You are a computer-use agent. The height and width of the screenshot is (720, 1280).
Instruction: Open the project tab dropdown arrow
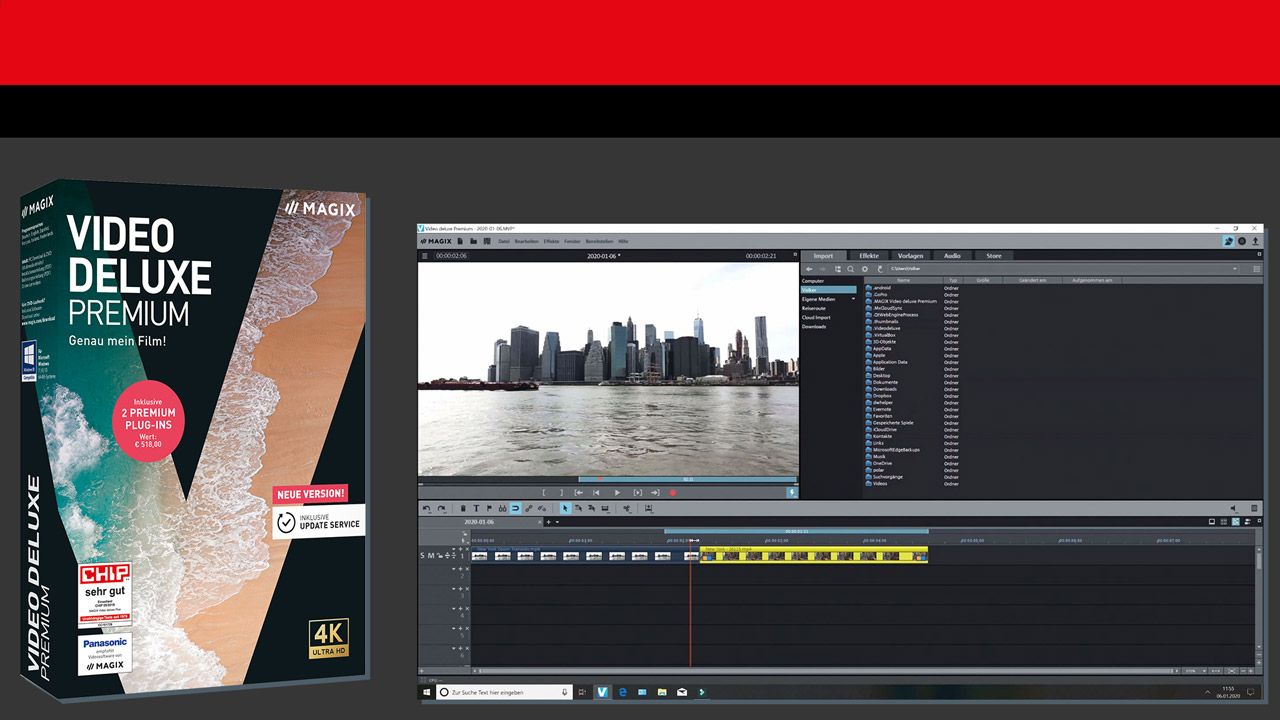556,522
